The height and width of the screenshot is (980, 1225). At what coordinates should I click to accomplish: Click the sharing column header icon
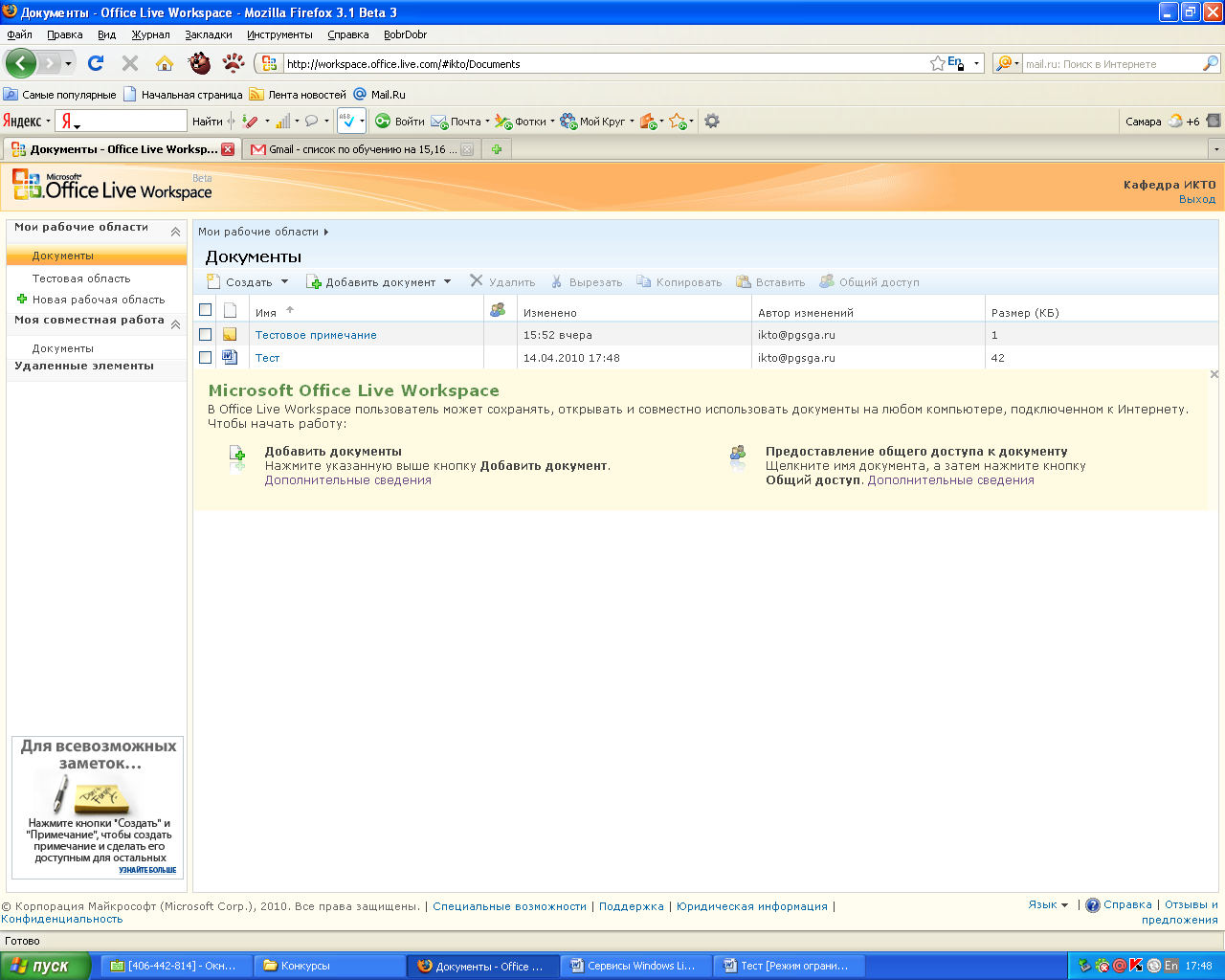tap(498, 310)
